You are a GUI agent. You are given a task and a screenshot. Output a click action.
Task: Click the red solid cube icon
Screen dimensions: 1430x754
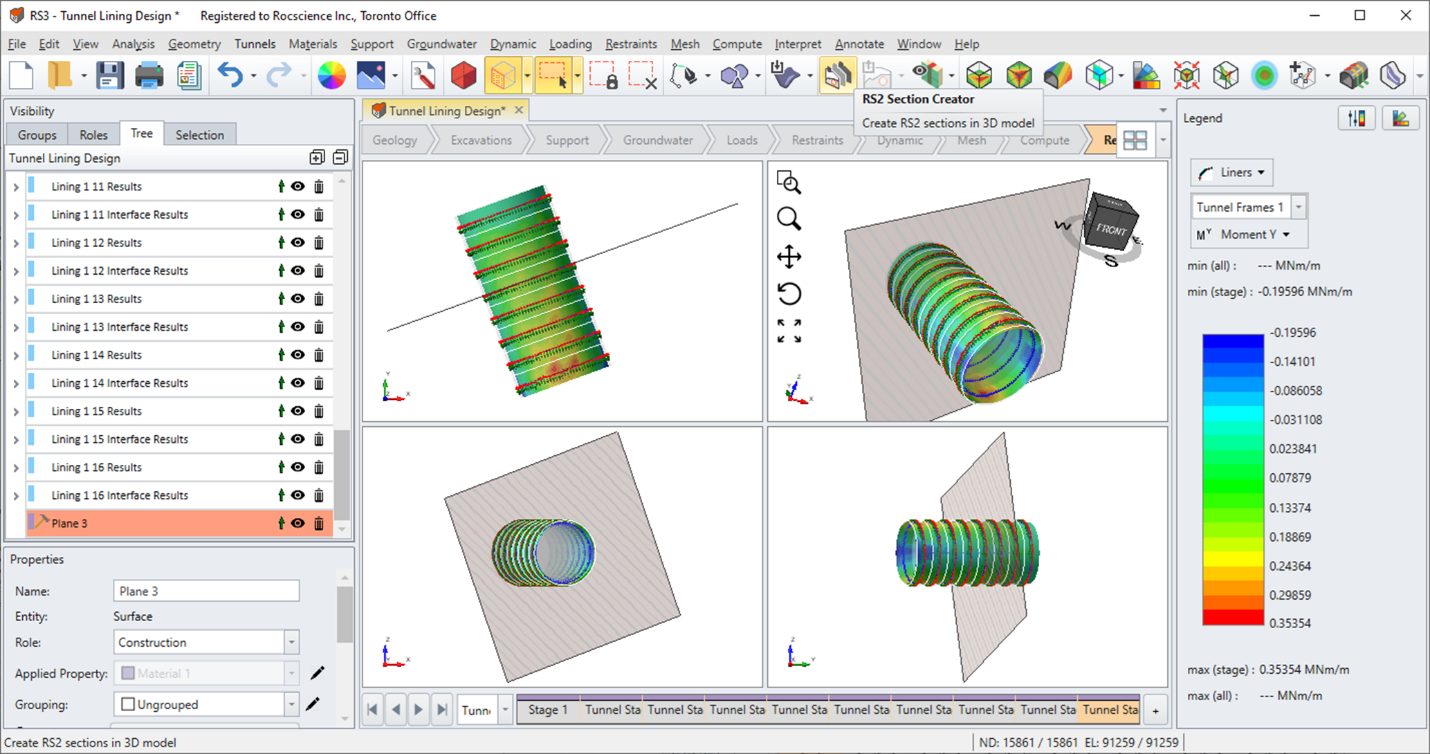tap(463, 75)
